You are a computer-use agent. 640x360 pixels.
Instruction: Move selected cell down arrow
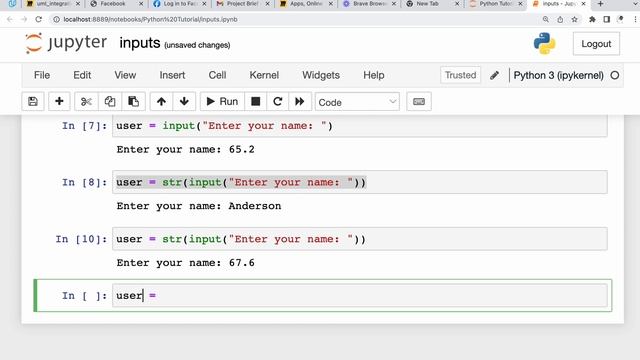pyautogui.click(x=184, y=101)
